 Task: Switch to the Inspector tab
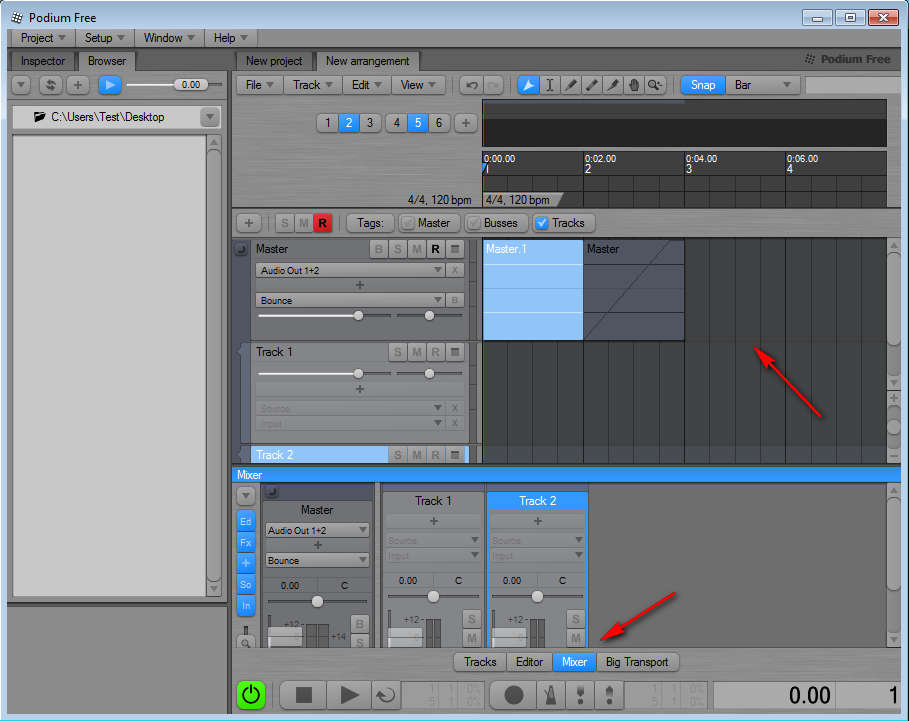pyautogui.click(x=43, y=61)
